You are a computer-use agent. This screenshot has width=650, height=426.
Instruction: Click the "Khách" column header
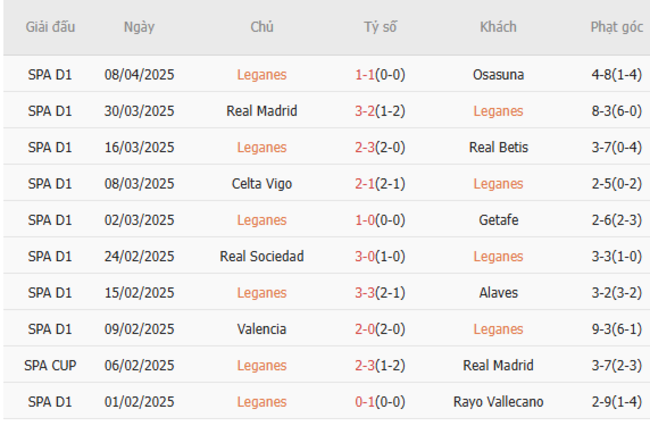(x=498, y=27)
